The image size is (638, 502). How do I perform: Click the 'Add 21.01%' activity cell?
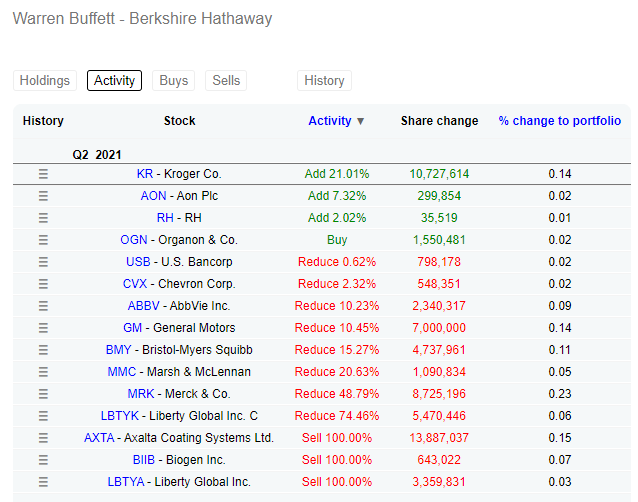click(337, 174)
